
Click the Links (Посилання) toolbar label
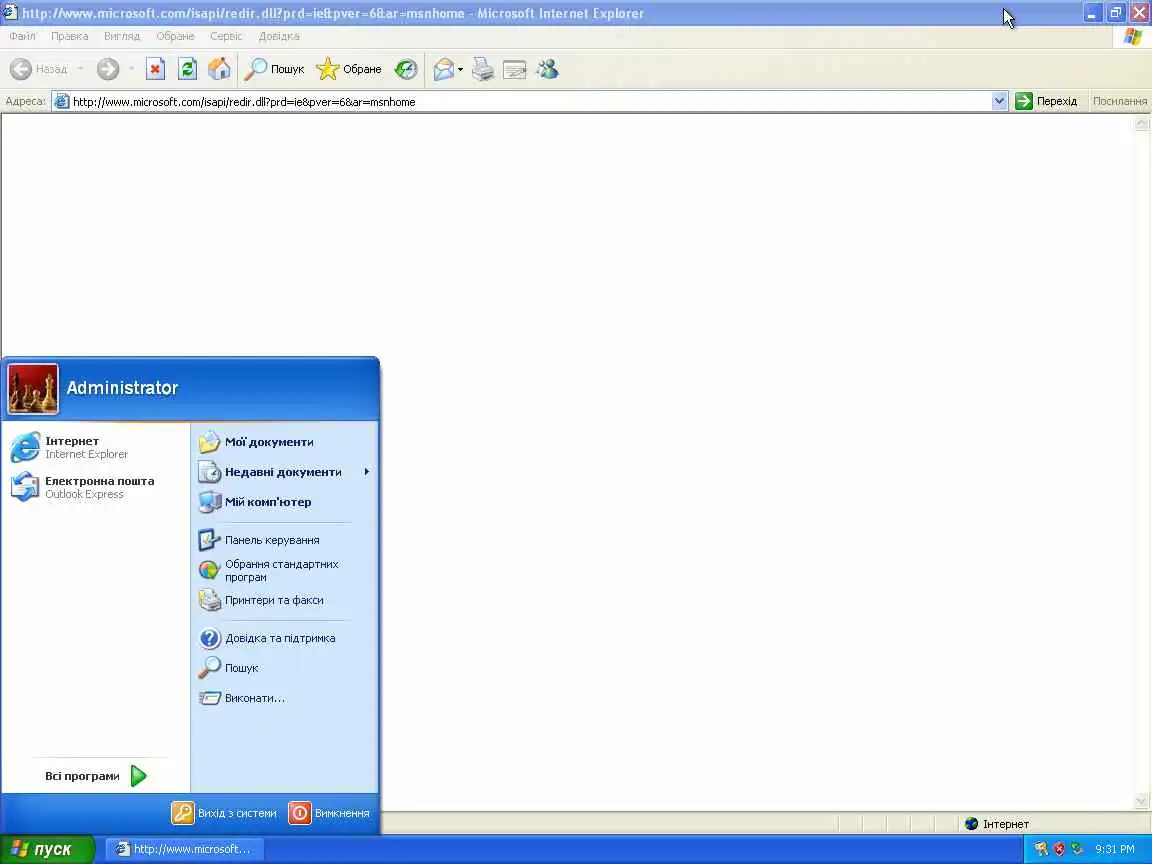click(1119, 101)
